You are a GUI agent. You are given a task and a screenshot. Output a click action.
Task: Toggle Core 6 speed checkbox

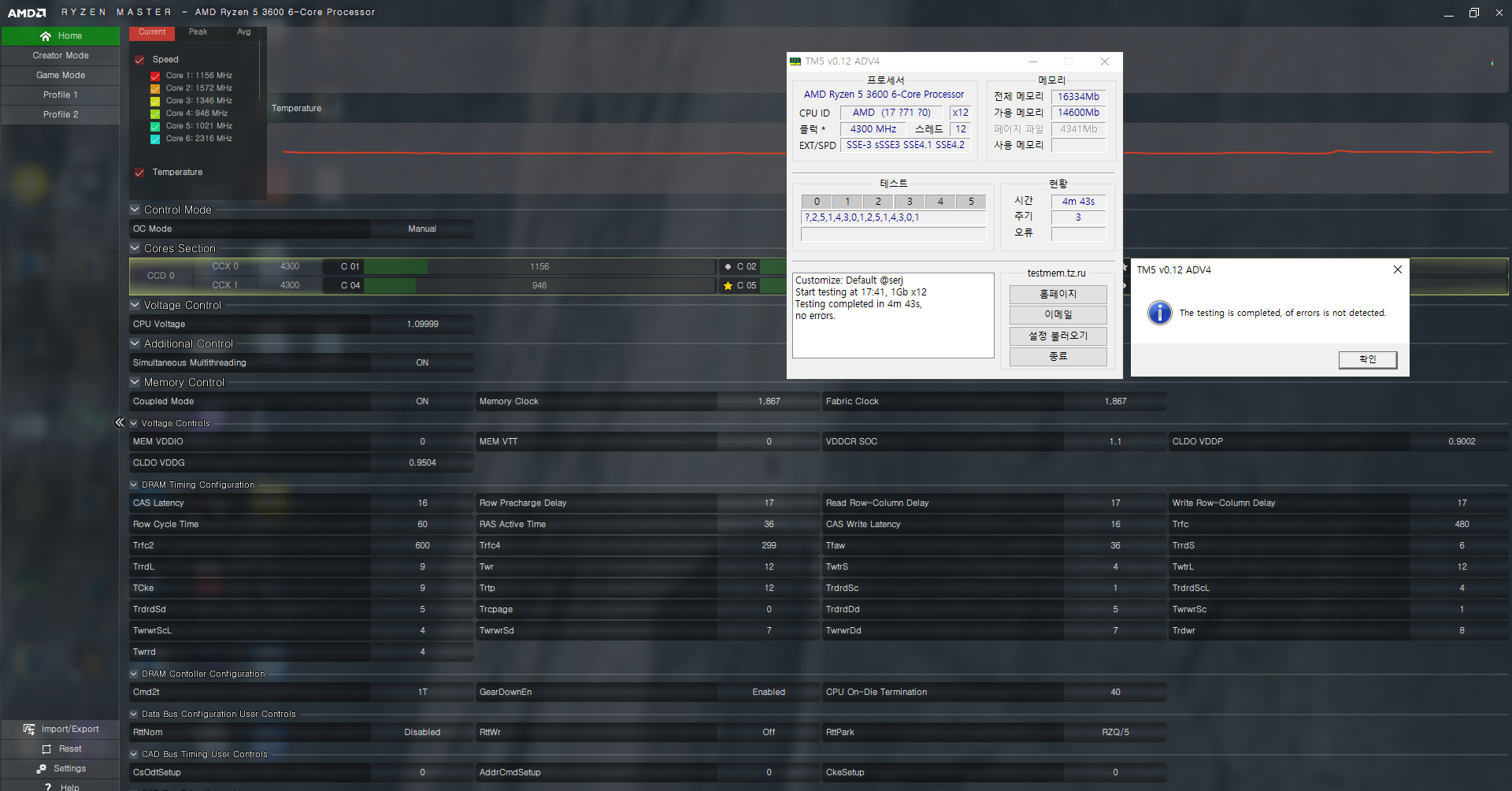pyautogui.click(x=155, y=139)
